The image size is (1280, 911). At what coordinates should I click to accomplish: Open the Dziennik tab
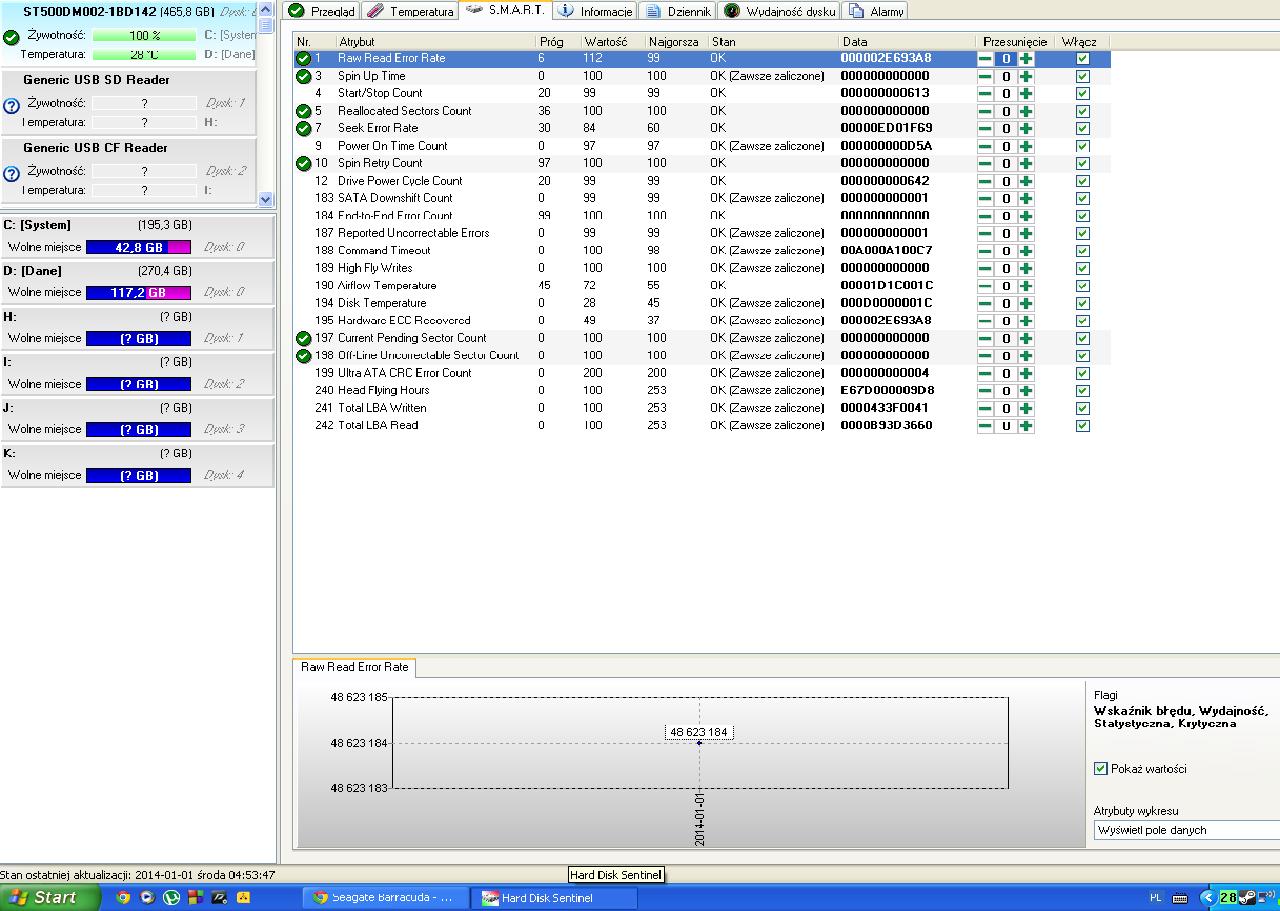[678, 11]
